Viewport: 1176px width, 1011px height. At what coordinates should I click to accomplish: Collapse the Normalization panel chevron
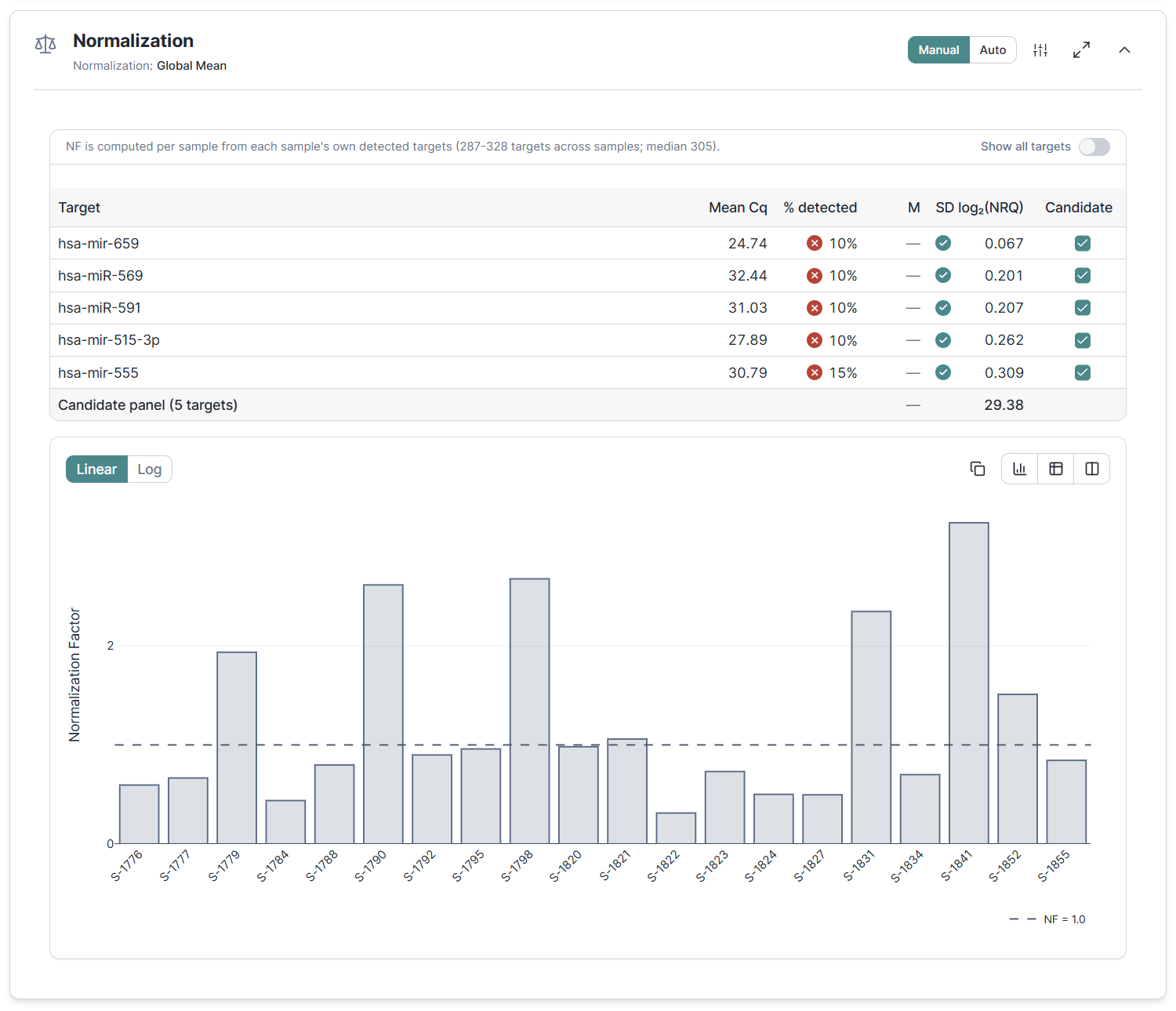tap(1124, 50)
